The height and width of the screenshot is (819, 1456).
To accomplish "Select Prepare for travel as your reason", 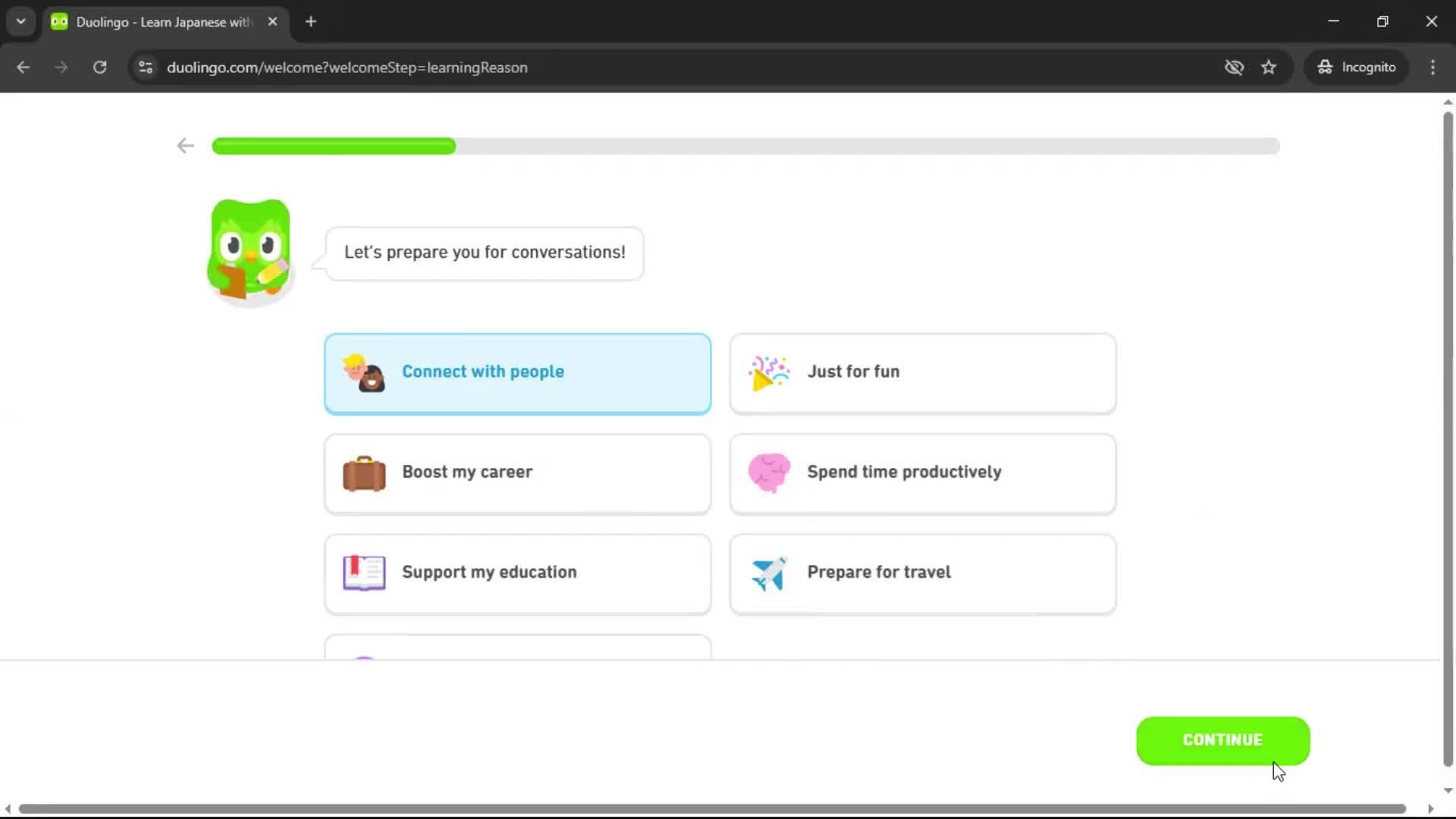I will (x=922, y=573).
